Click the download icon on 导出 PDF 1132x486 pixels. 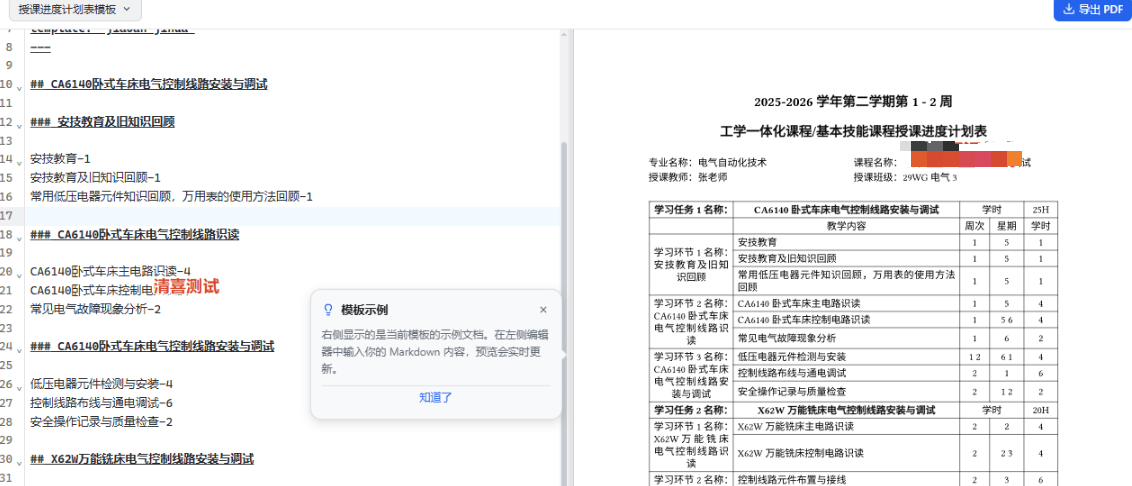[1069, 9]
